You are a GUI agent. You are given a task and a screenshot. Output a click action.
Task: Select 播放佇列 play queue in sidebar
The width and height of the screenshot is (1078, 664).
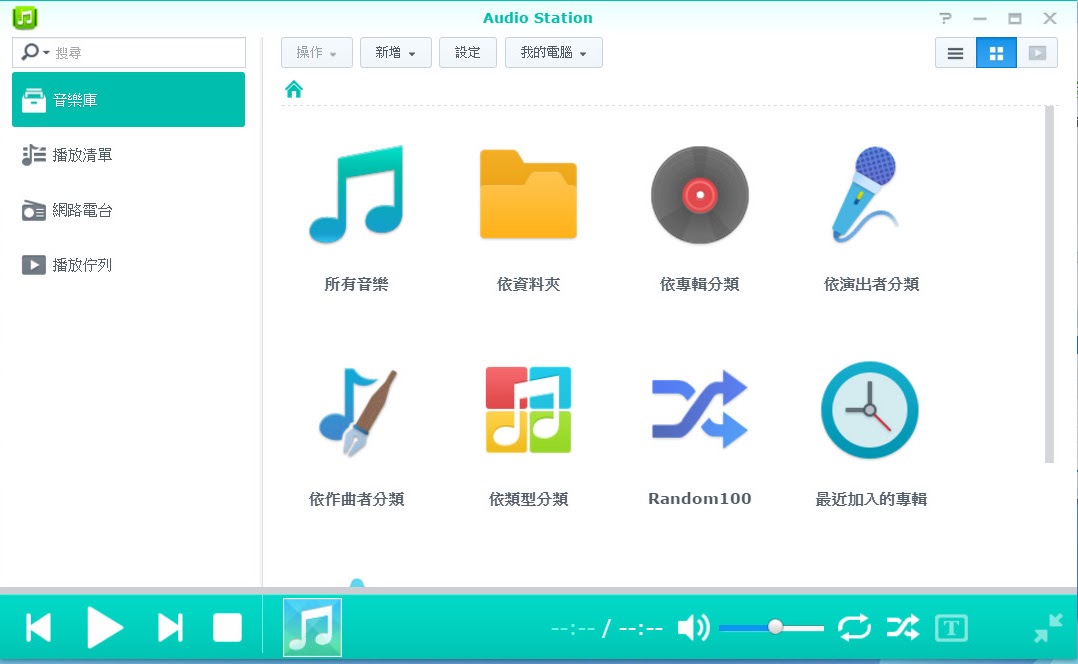point(129,265)
